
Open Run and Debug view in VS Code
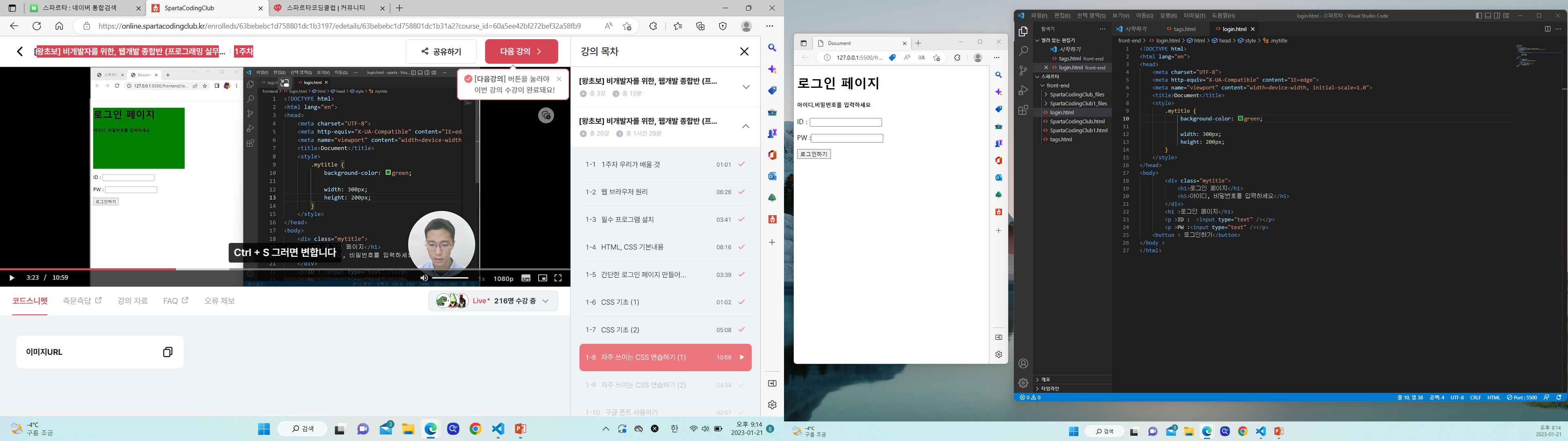pyautogui.click(x=1023, y=90)
